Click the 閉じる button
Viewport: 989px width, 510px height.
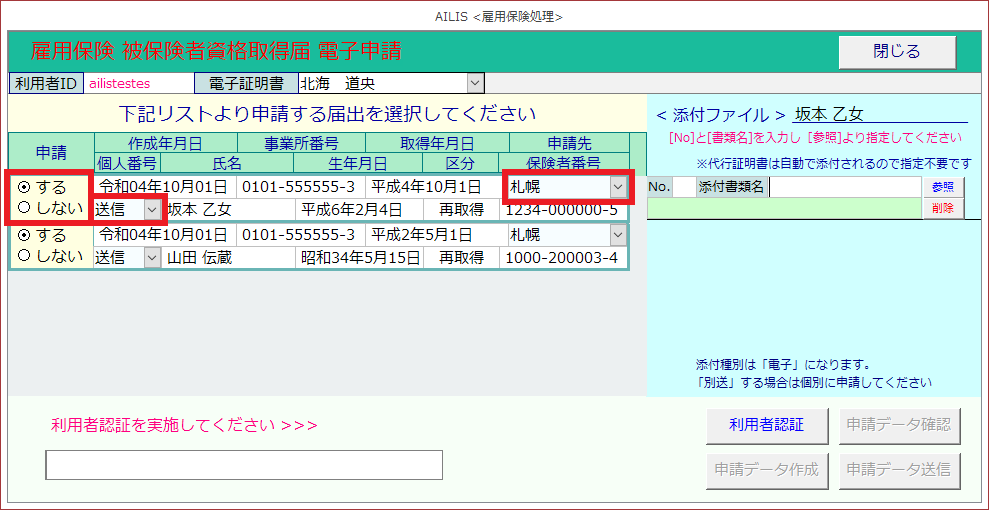pyautogui.click(x=896, y=52)
